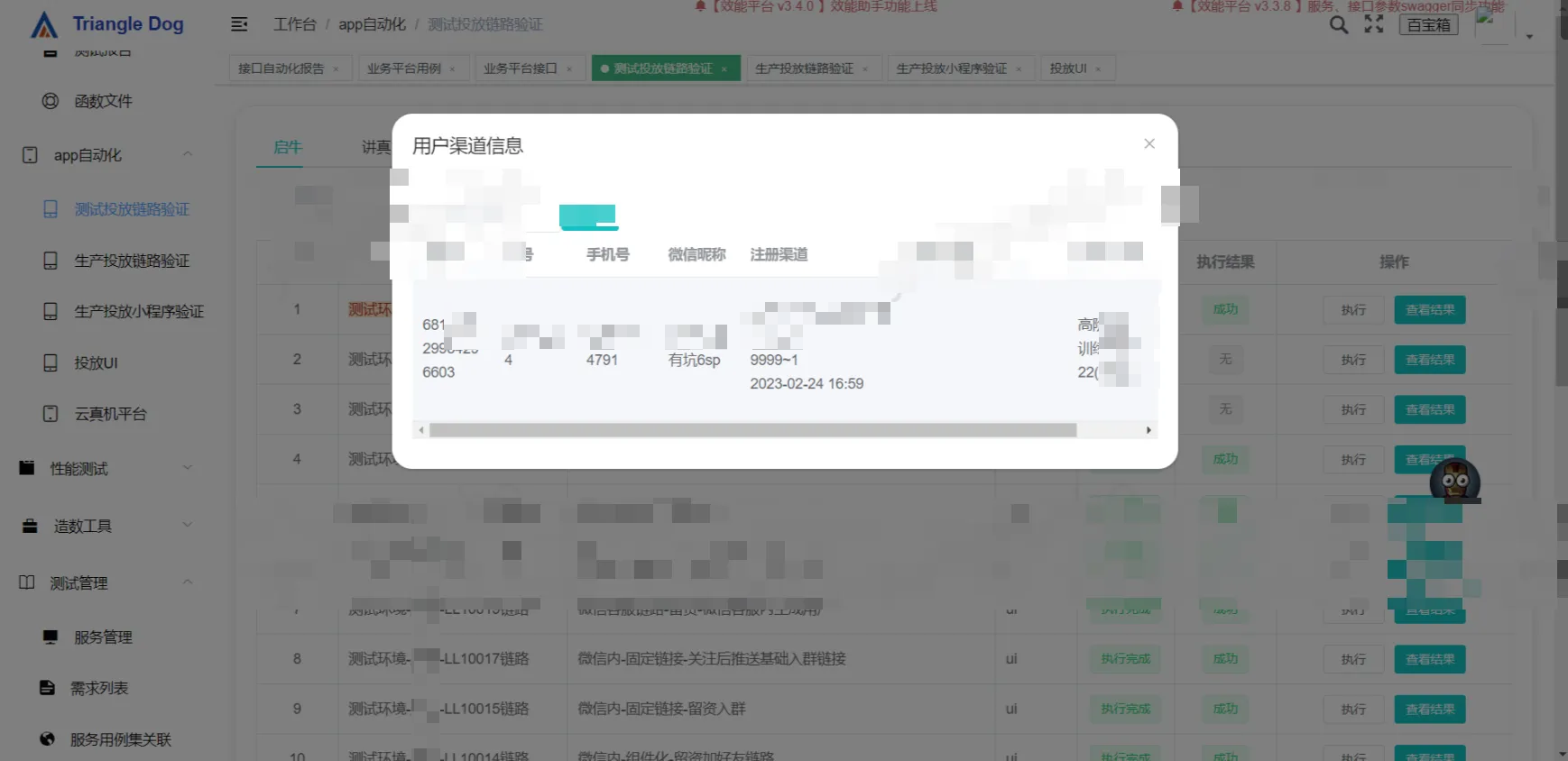Open 服务管理 sidebar item
Screen dimensions: 1568x761
coord(103,637)
